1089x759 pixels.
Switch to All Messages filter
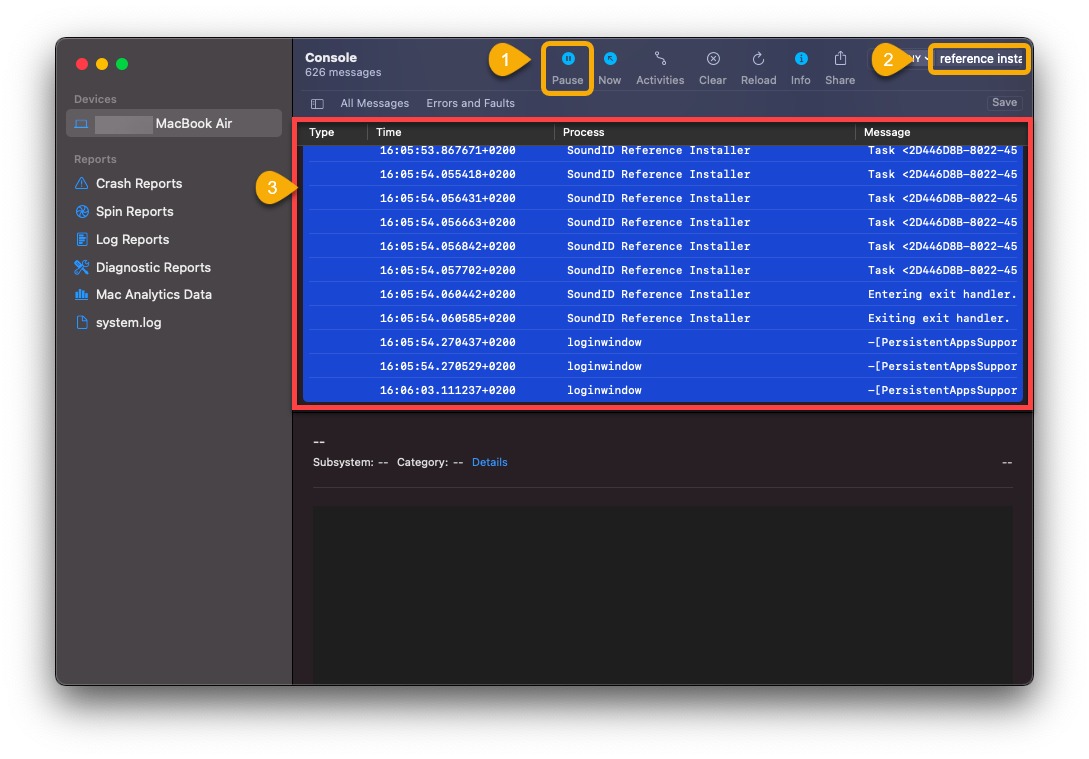tap(374, 103)
